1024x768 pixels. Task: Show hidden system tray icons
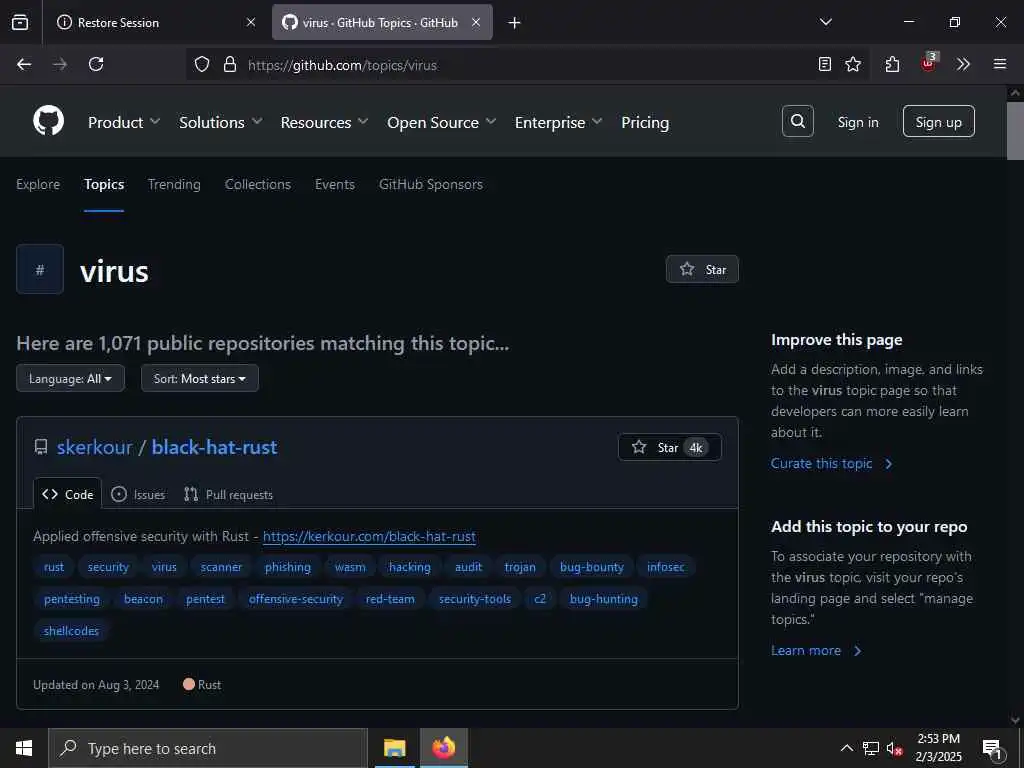click(x=846, y=748)
